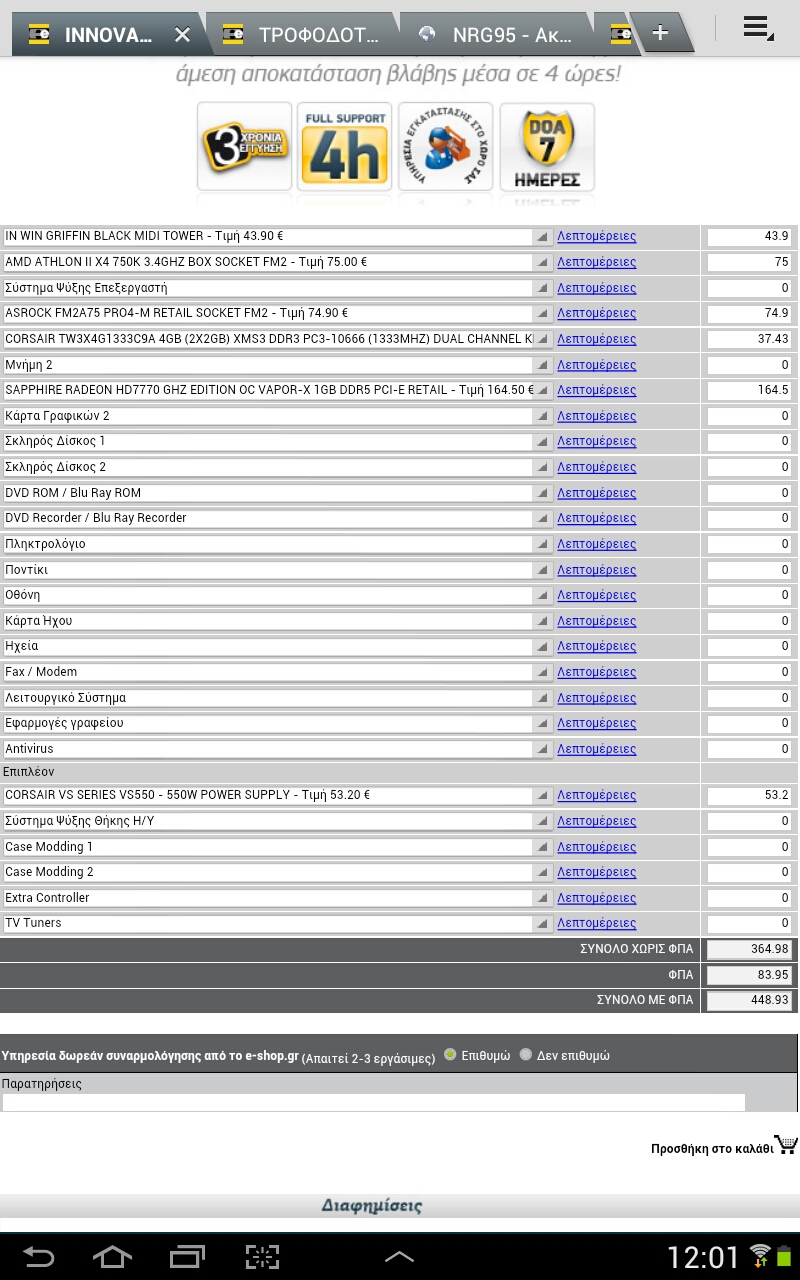
Task: Click the on-site installation service badge
Action: pos(445,146)
